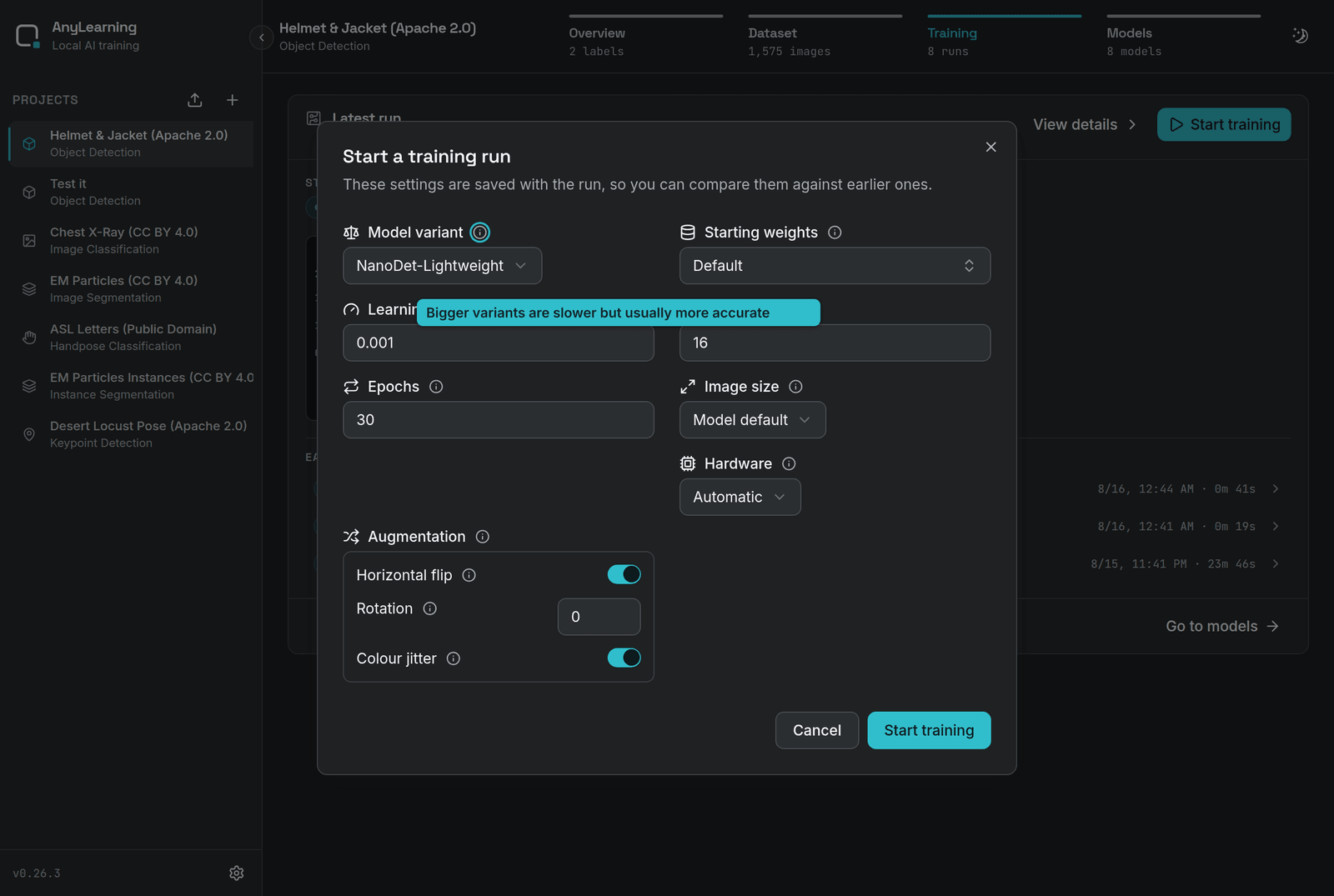Viewport: 1334px width, 896px height.
Task: Switch to the Dataset tab
Action: click(825, 38)
